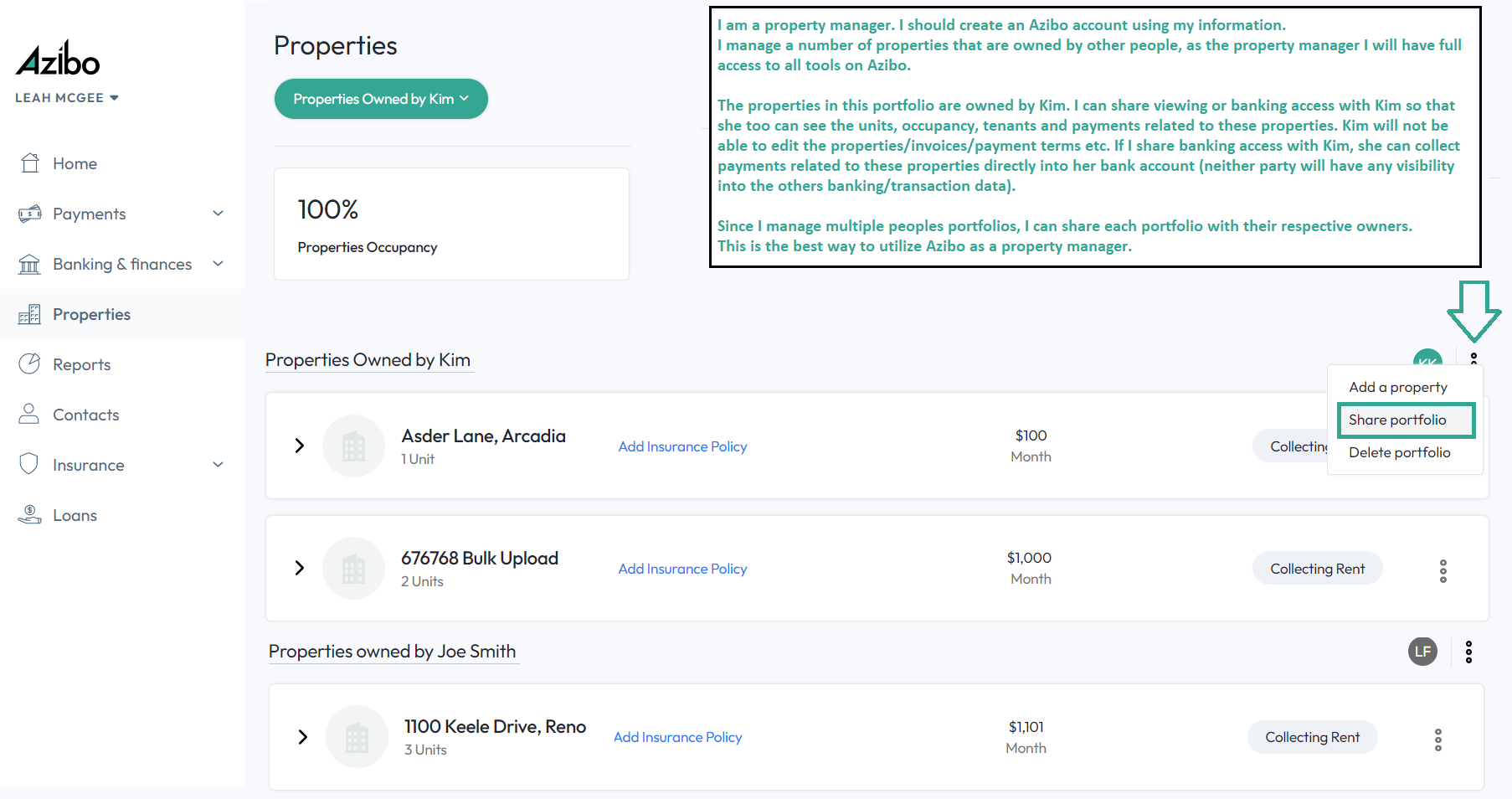This screenshot has height=799, width=1512.
Task: Click the 676768 Bulk Upload building thumbnail
Action: [x=353, y=568]
